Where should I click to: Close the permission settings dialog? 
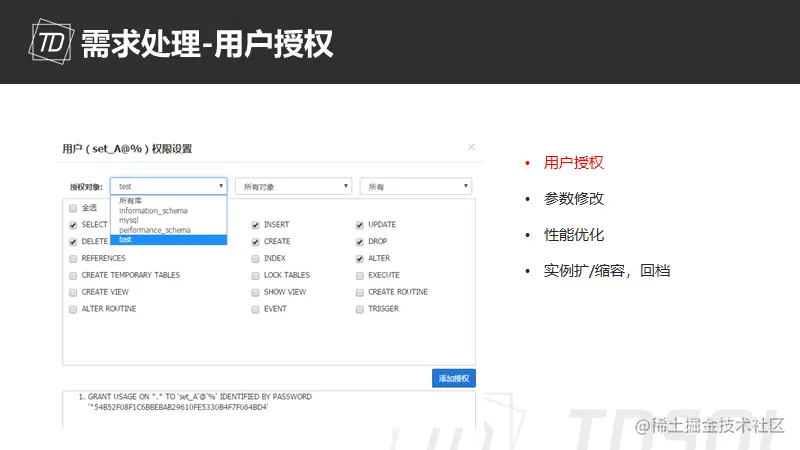click(x=471, y=147)
